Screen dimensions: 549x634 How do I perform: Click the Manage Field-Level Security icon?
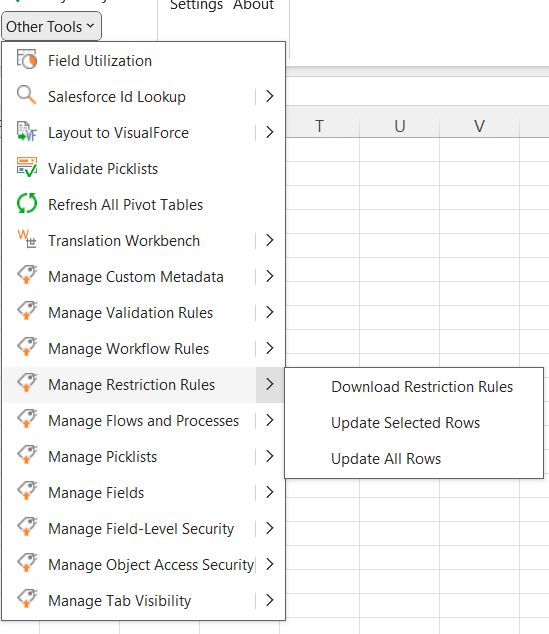[x=27, y=528]
